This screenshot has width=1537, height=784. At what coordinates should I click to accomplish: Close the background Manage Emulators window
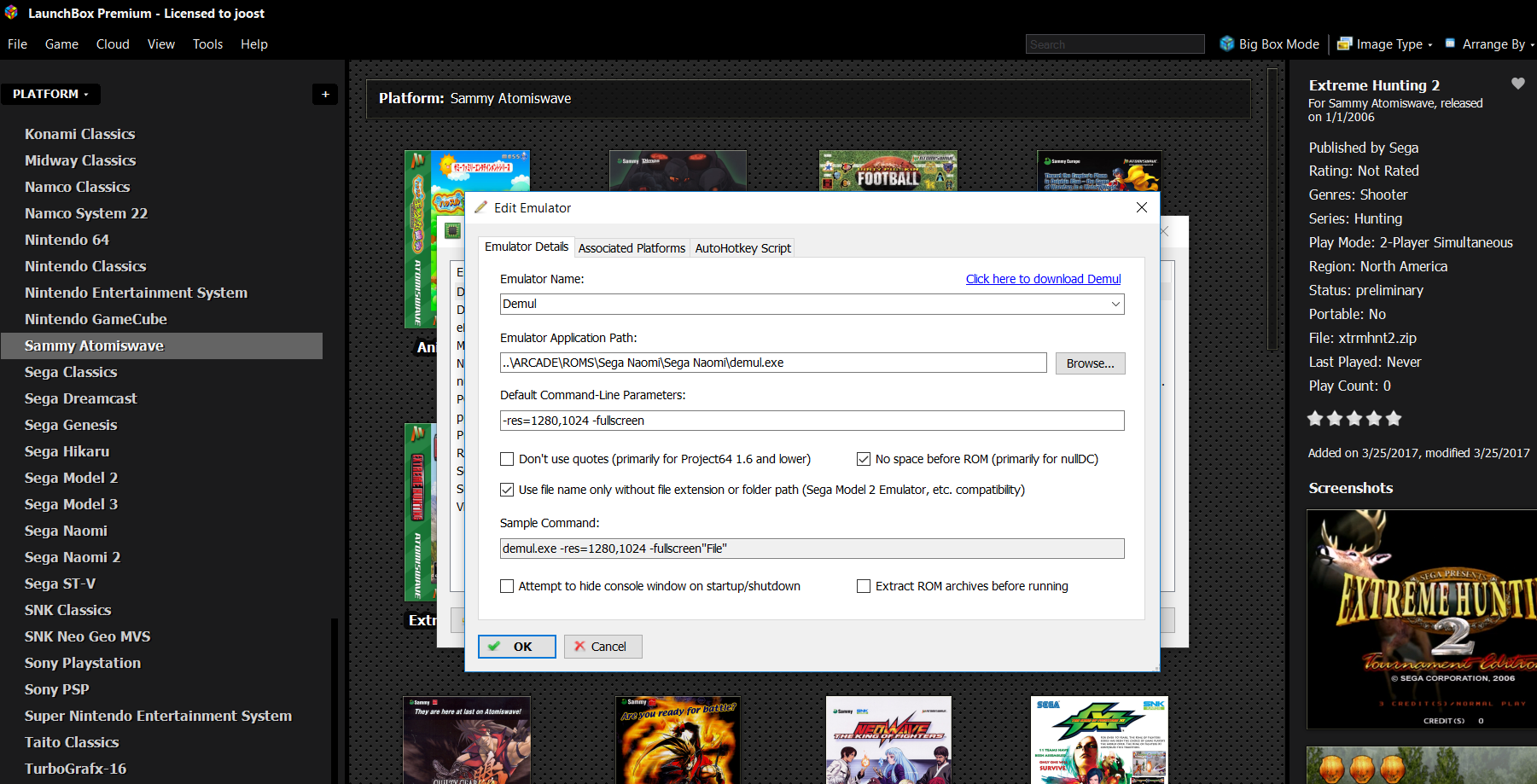coord(1165,231)
